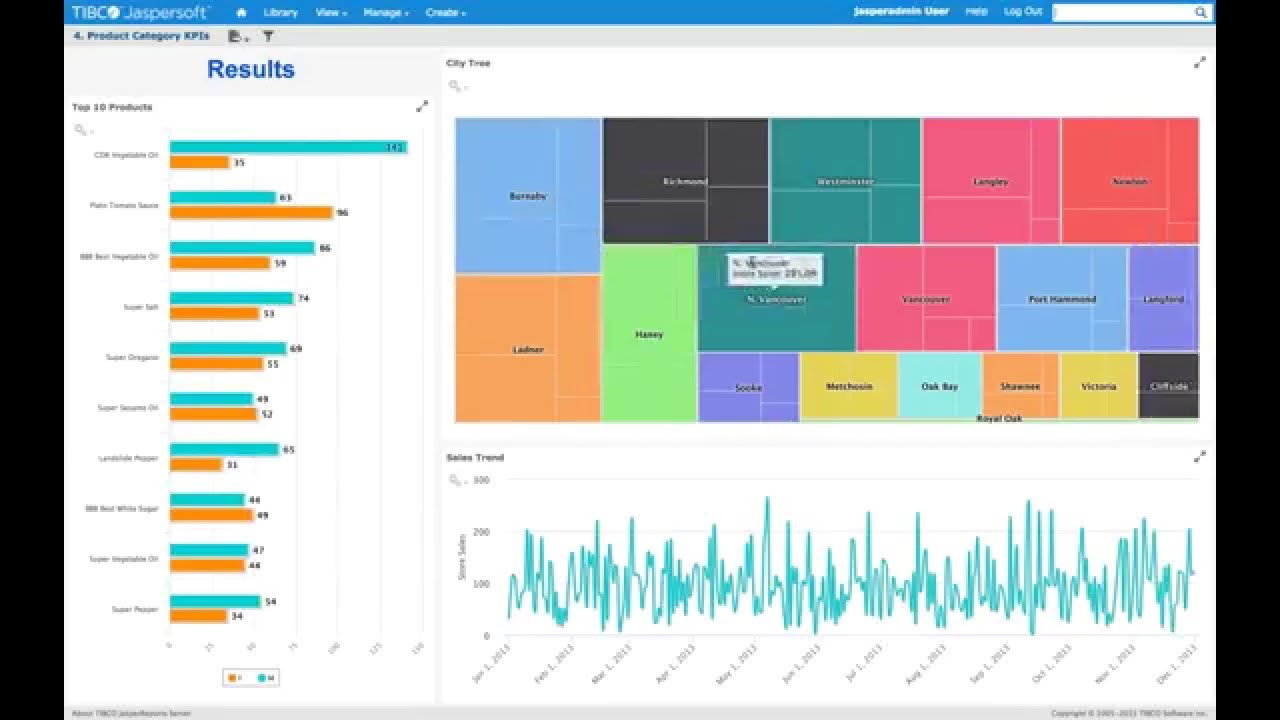This screenshot has width=1280, height=720.
Task: Click the orange Super Sesame Oil bar
Action: pyautogui.click(x=214, y=414)
